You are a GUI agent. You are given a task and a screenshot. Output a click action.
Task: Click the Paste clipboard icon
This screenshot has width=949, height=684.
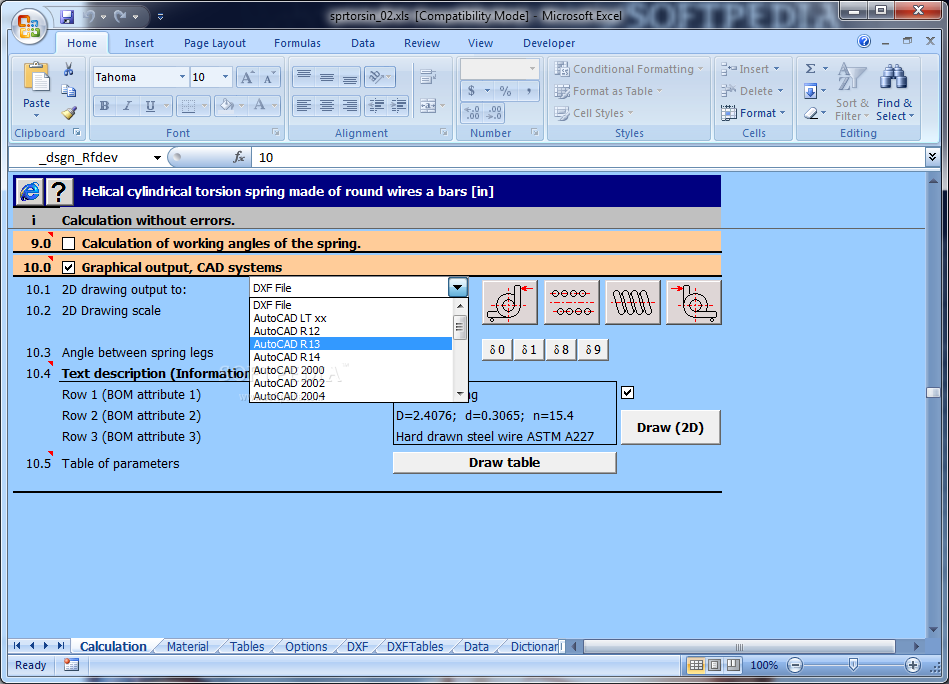36,78
